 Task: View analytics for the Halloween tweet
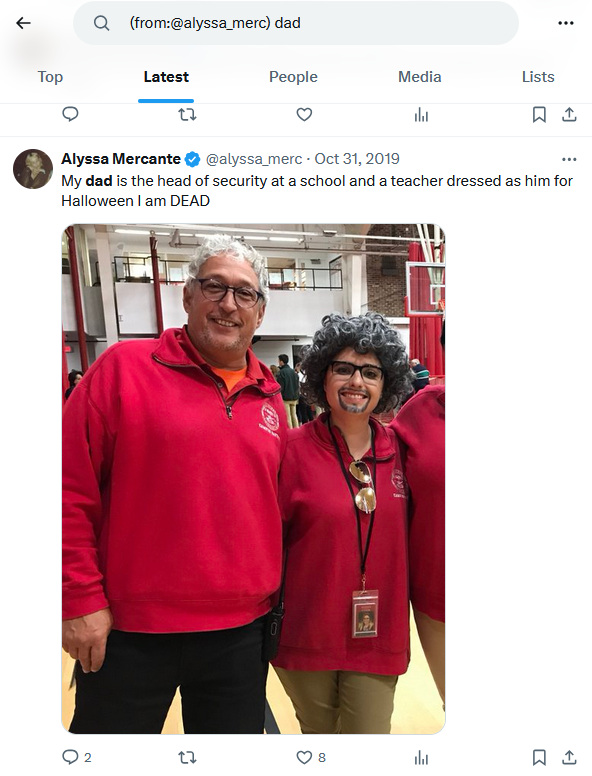421,757
